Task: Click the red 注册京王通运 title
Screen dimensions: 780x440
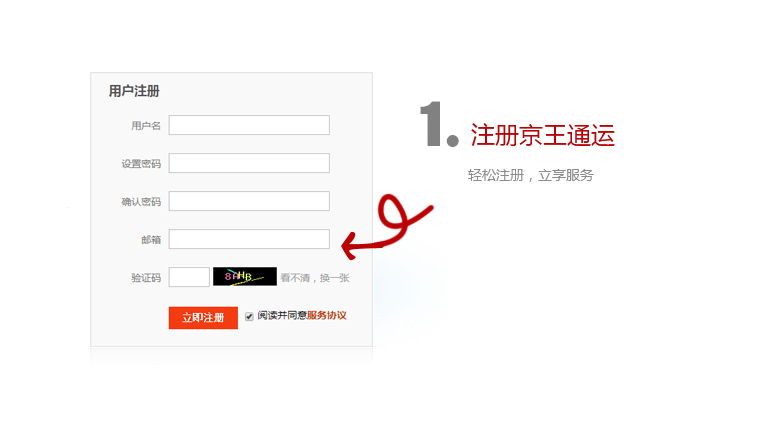Action: 543,135
